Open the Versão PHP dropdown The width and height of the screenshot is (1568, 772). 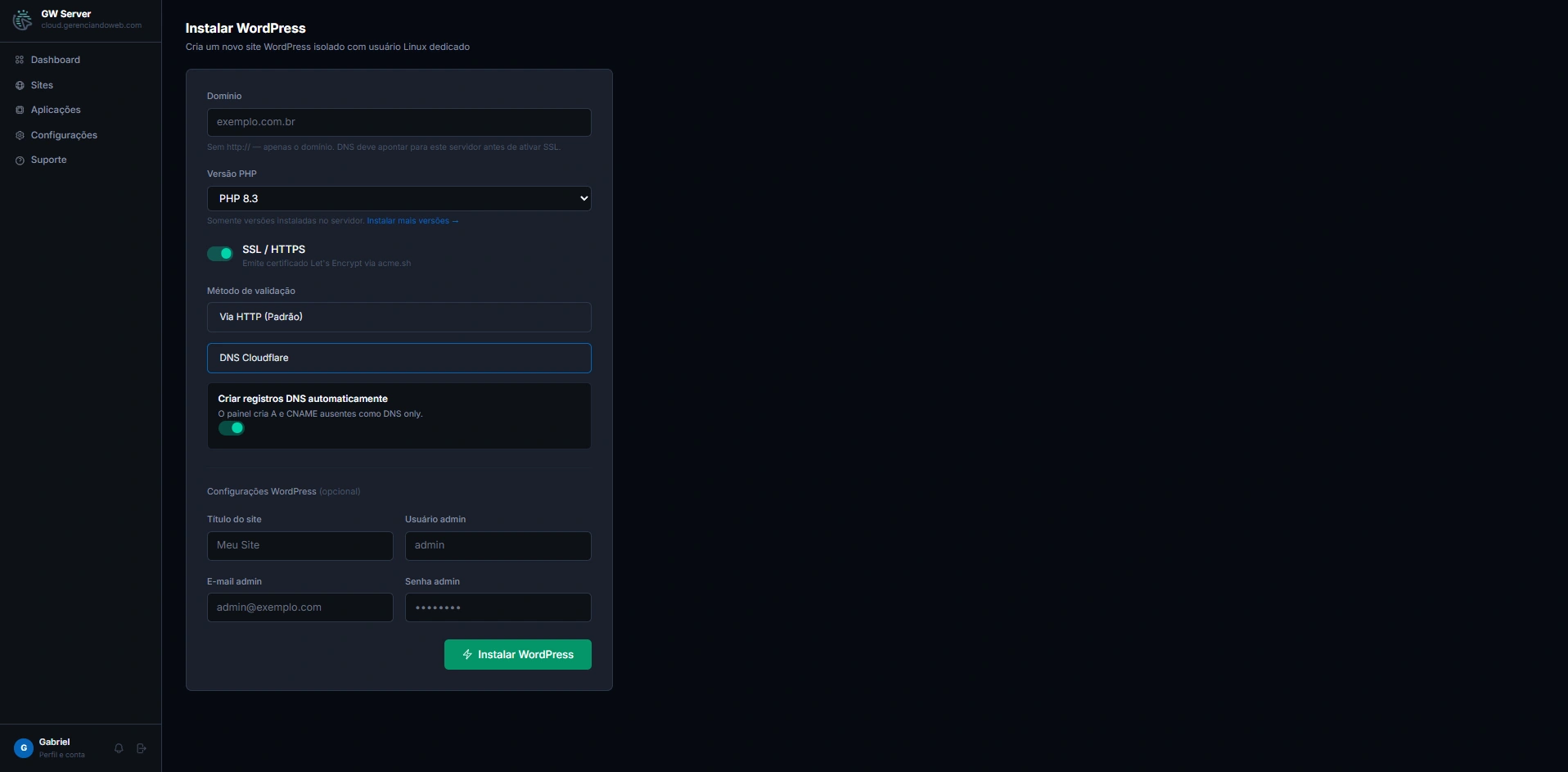pyautogui.click(x=399, y=198)
